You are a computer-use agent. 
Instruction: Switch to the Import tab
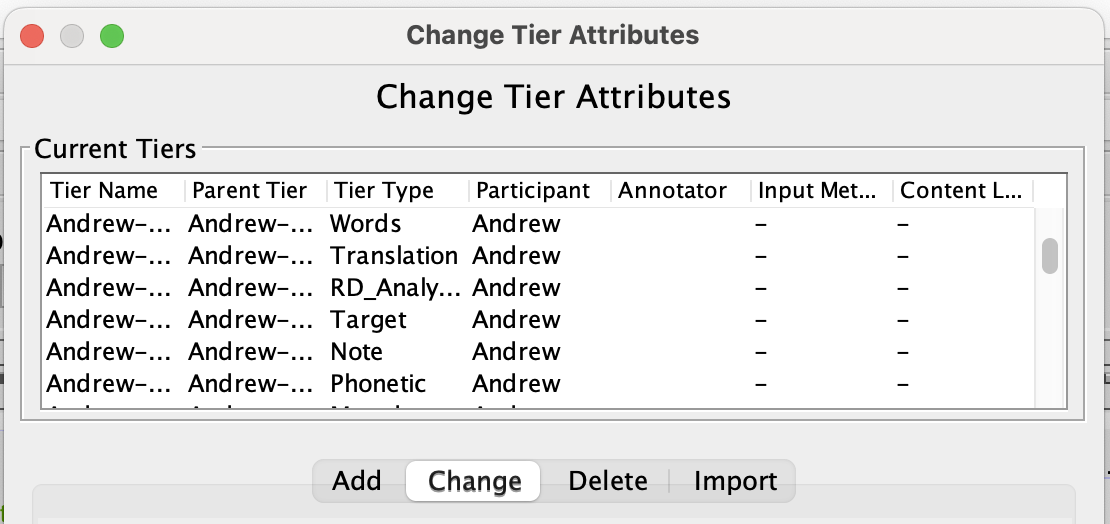tap(735, 481)
